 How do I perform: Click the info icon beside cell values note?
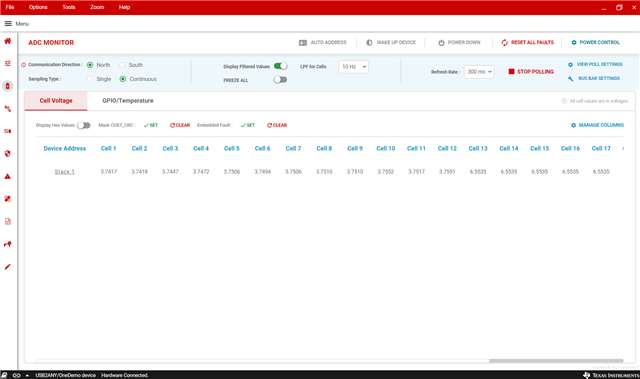[x=564, y=101]
